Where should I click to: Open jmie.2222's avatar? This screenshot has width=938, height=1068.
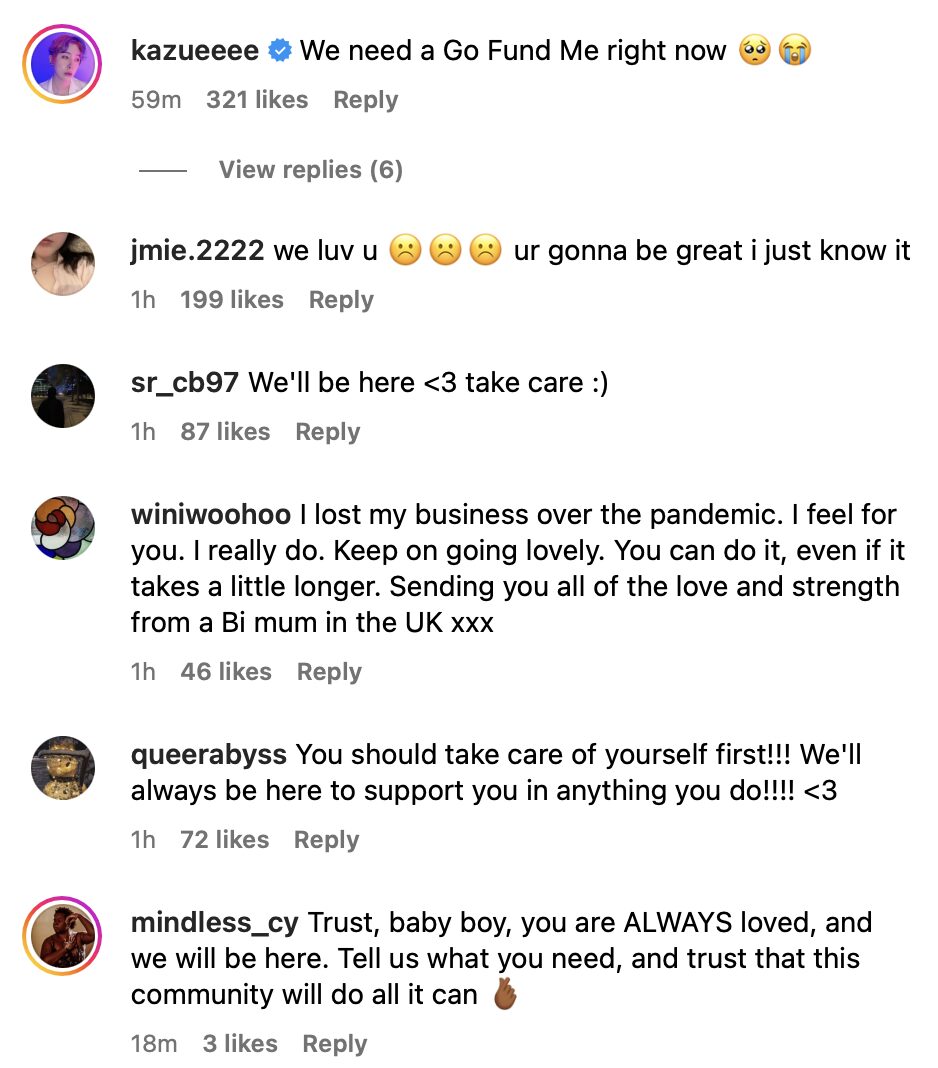click(x=63, y=264)
